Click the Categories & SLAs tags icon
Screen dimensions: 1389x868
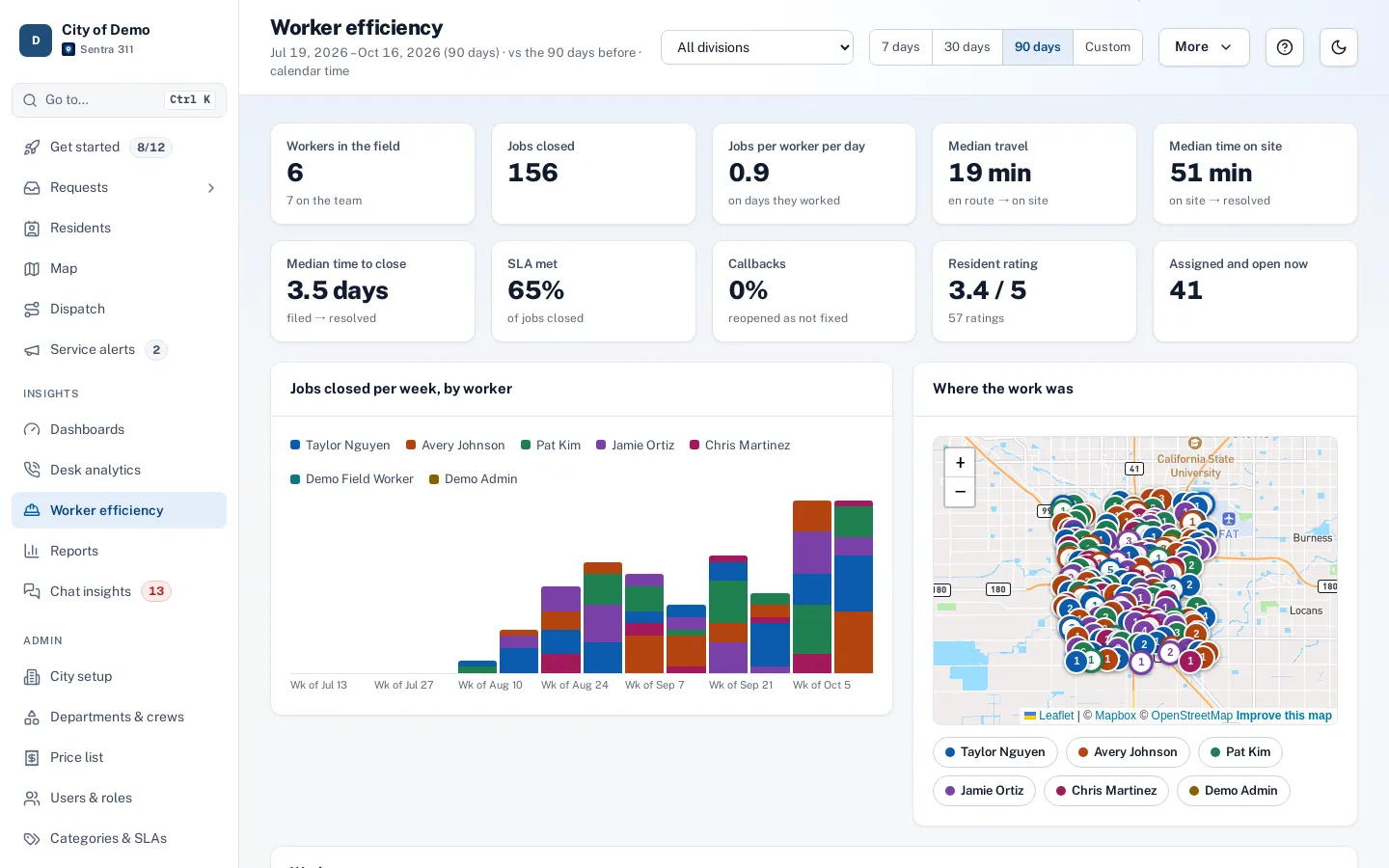[x=32, y=838]
